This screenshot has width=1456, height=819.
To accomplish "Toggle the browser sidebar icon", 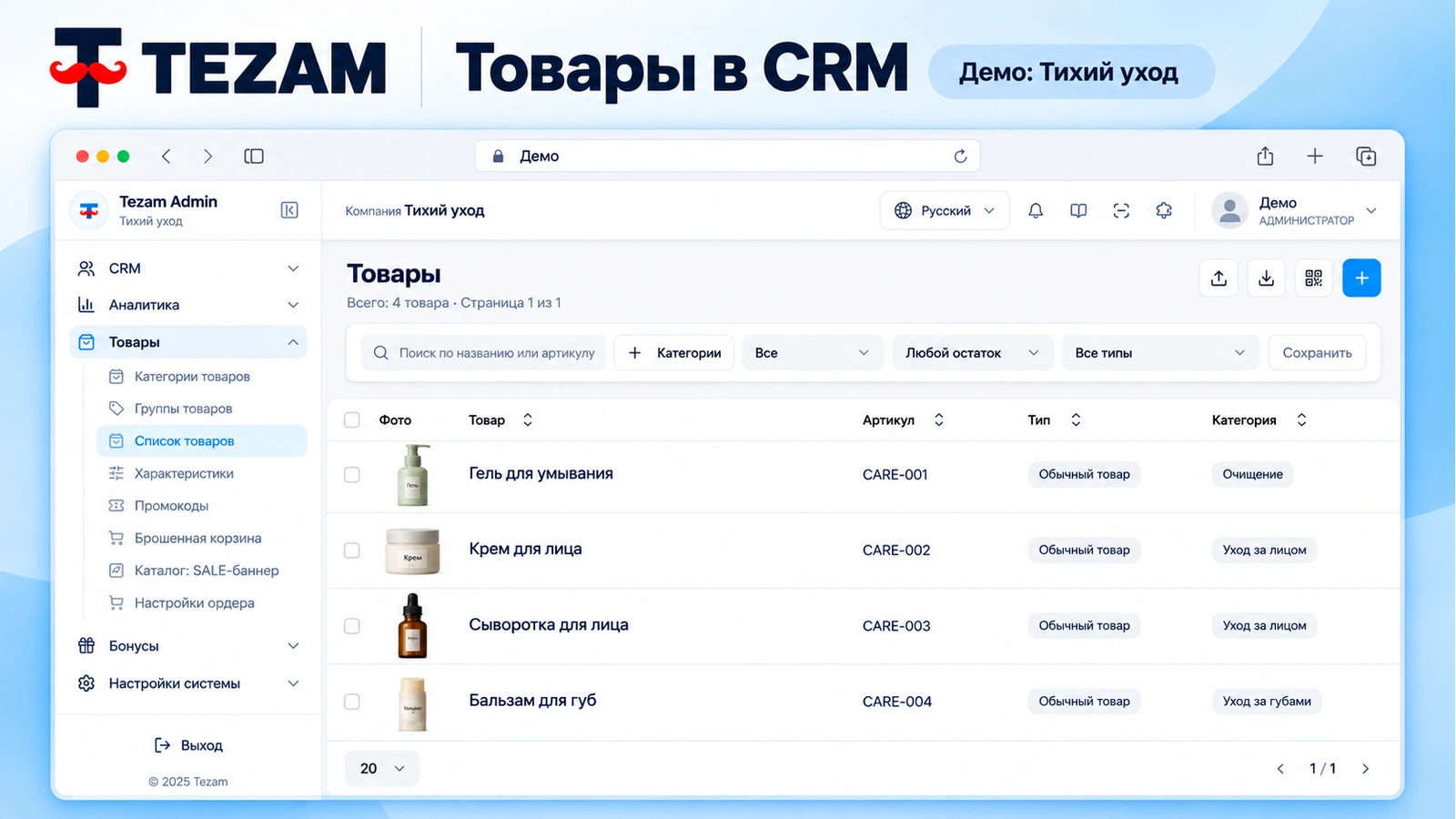I will [254, 157].
